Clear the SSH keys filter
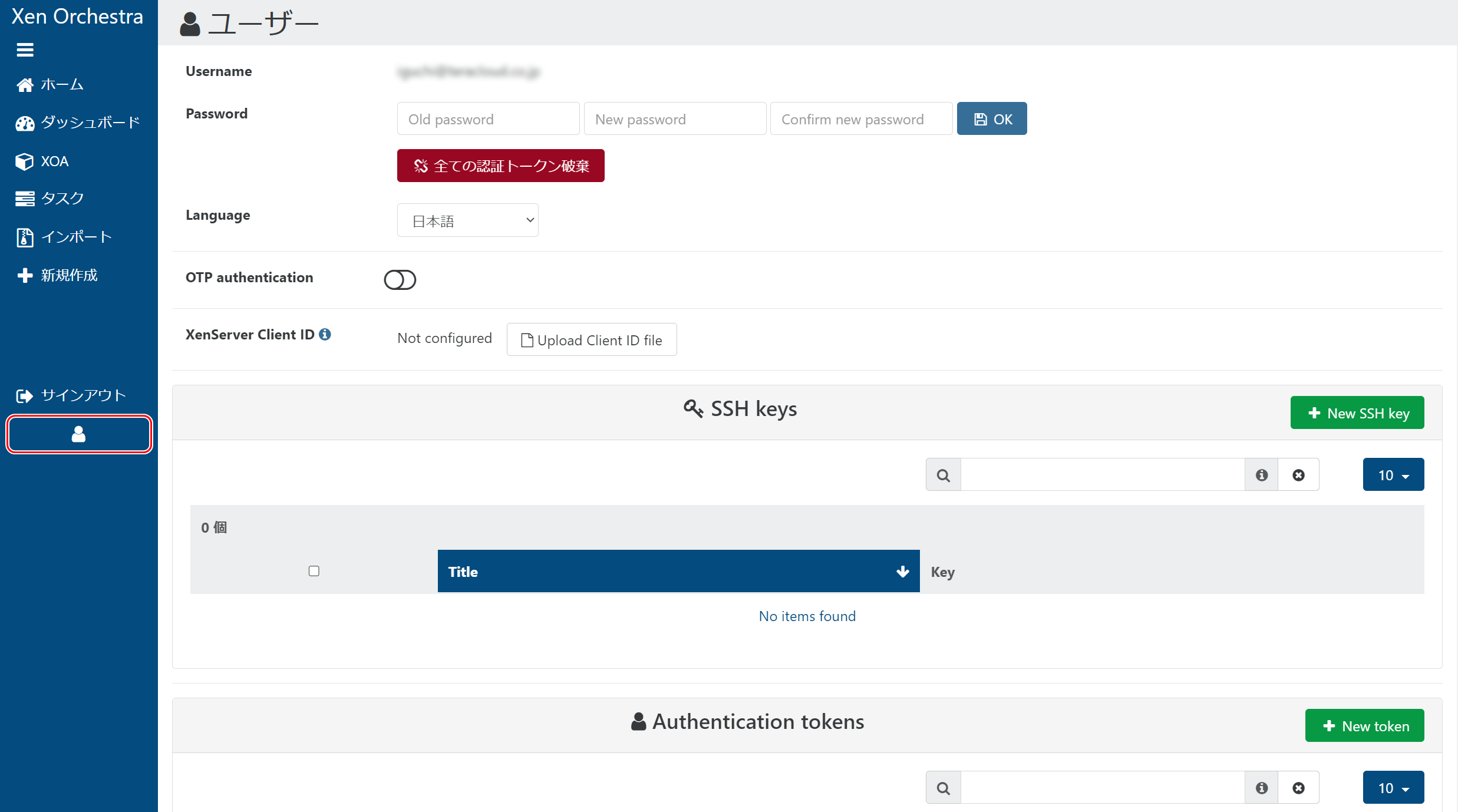The height and width of the screenshot is (812, 1458). click(1299, 475)
